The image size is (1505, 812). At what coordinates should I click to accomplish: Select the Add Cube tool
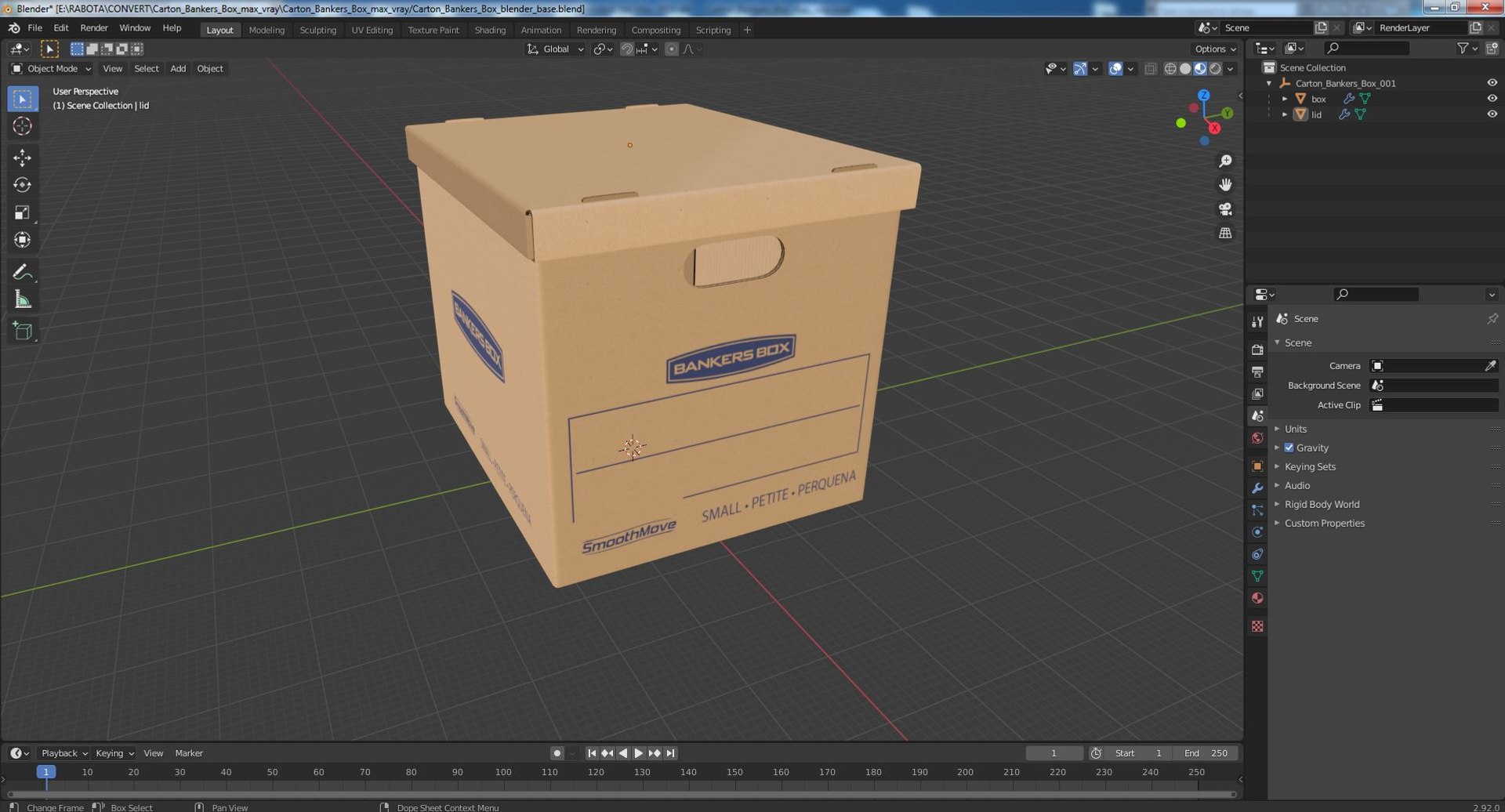tap(22, 331)
